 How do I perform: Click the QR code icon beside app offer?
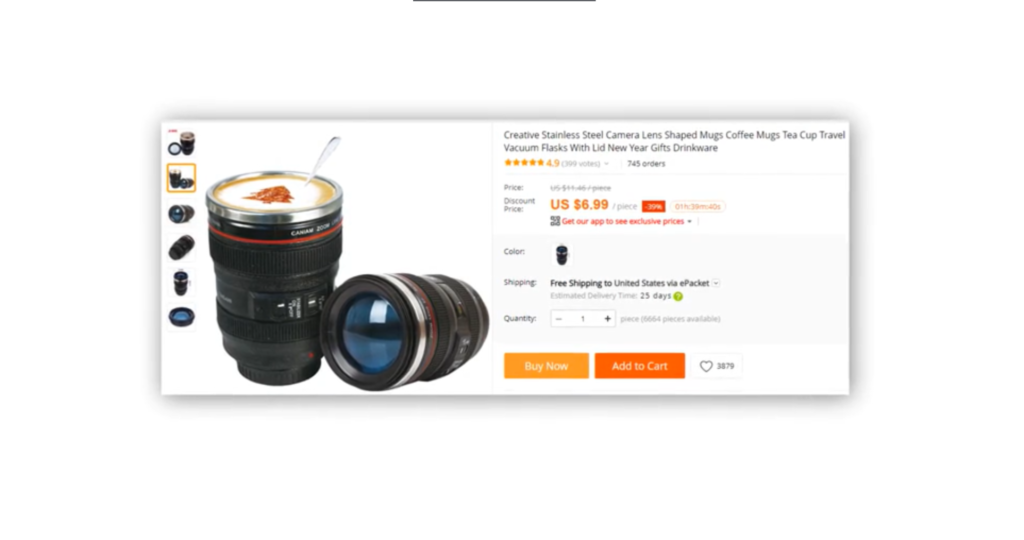[555, 221]
